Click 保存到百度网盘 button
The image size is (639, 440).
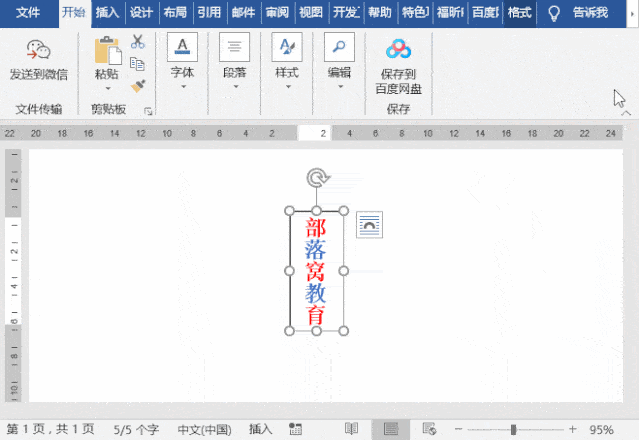click(x=399, y=66)
